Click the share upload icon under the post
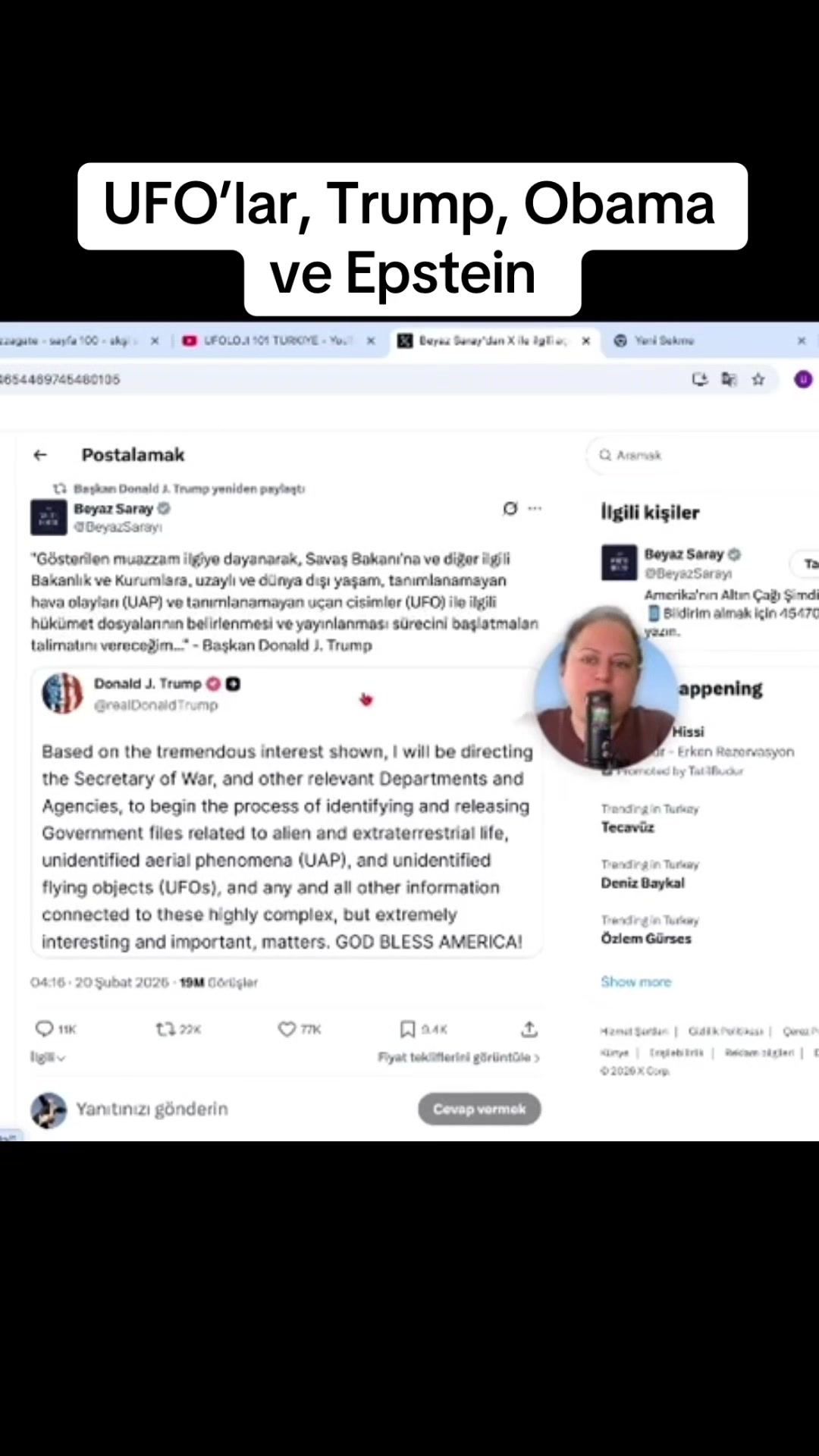This screenshot has height=1456, width=819. coord(529,1029)
